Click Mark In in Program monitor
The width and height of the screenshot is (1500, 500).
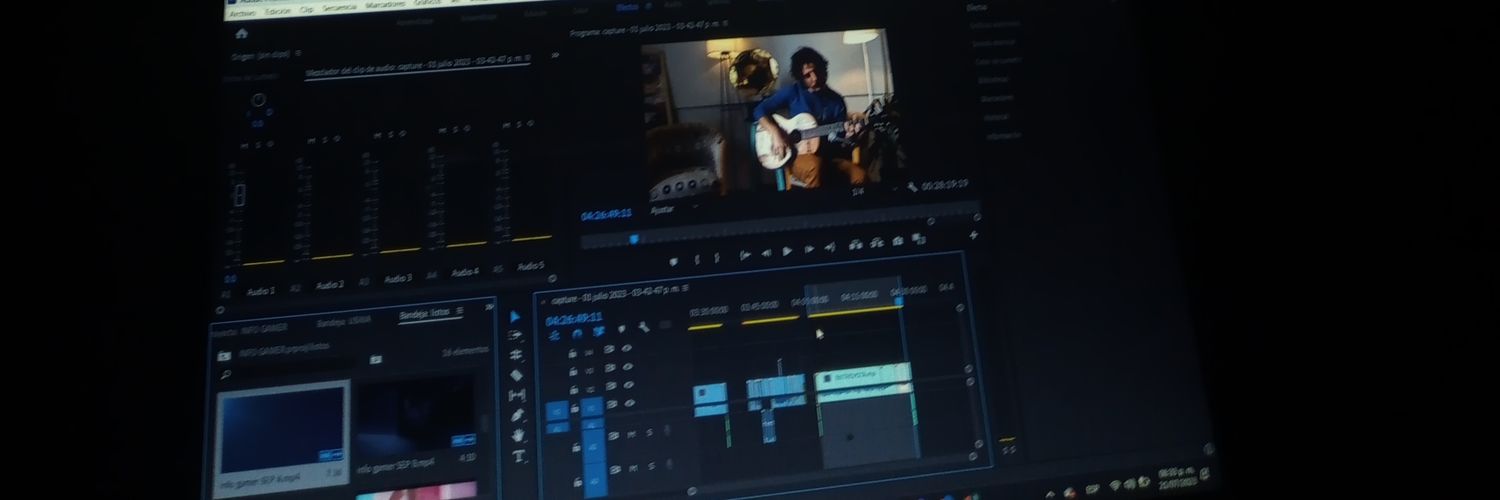697,259
